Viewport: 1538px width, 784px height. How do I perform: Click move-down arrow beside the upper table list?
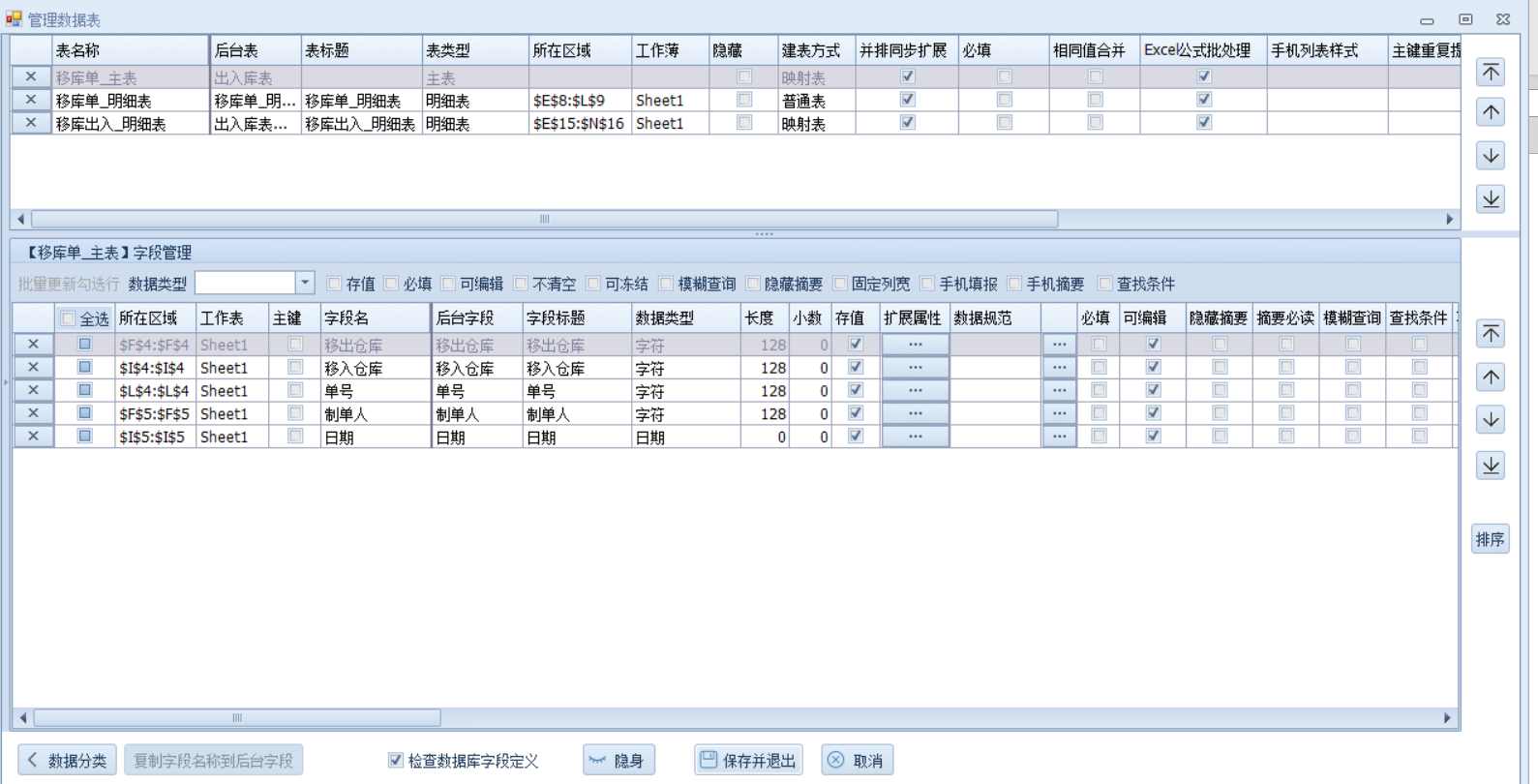(x=1491, y=156)
